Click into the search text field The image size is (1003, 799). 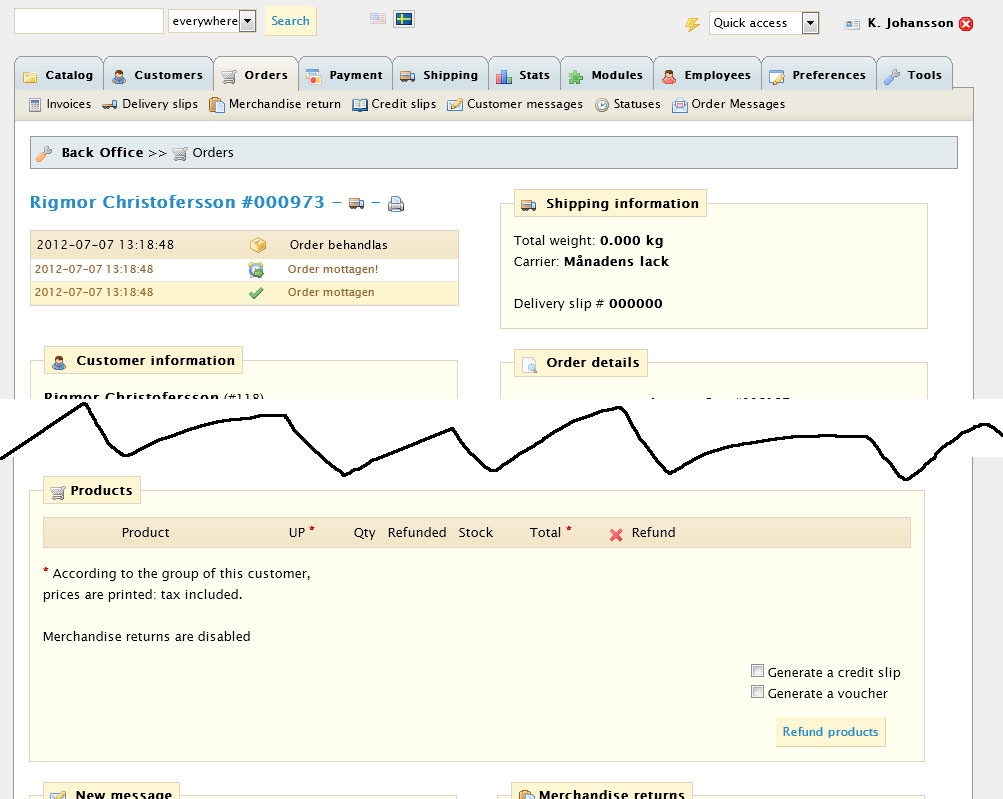88,21
